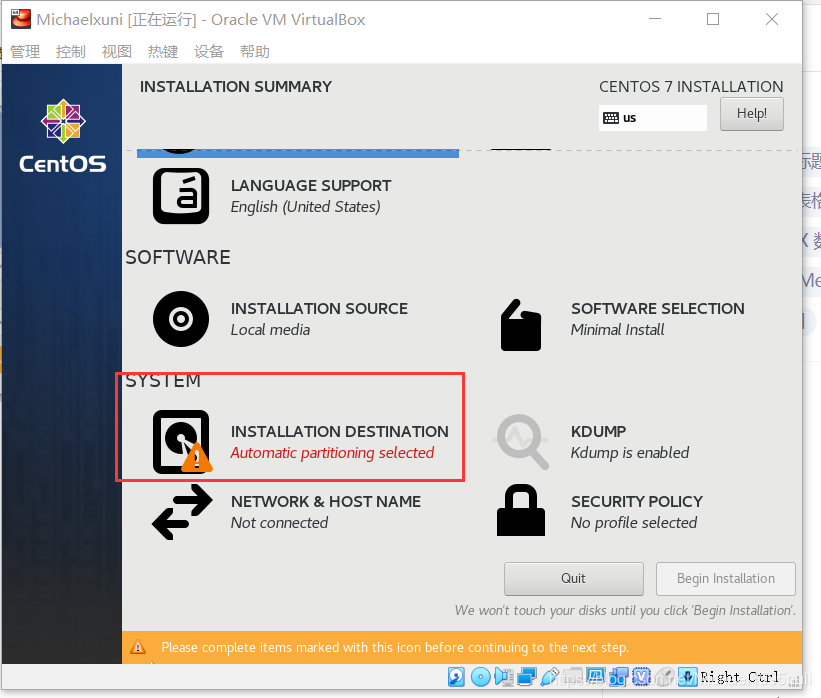Click the 'us' keyboard layout indicator

coord(652,118)
